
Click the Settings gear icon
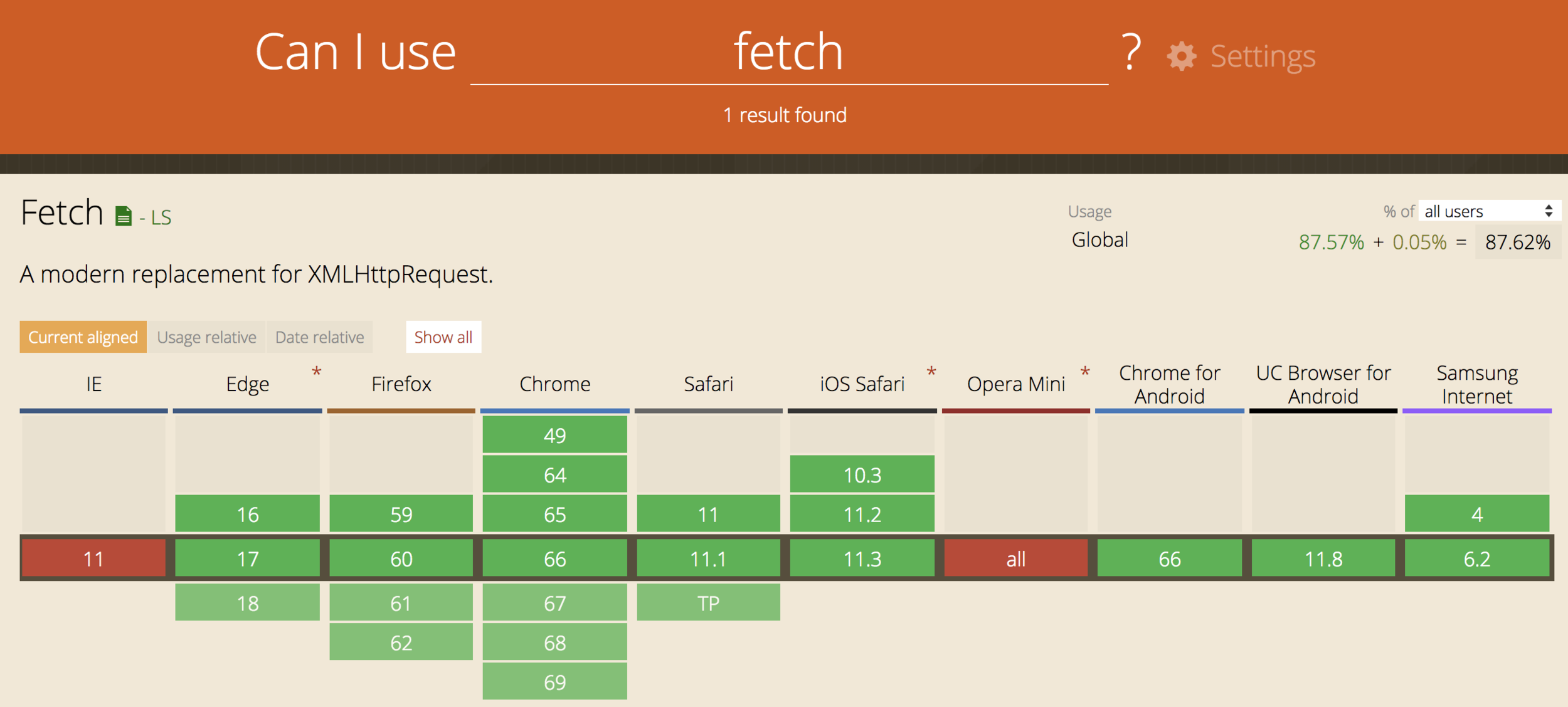pos(1181,56)
